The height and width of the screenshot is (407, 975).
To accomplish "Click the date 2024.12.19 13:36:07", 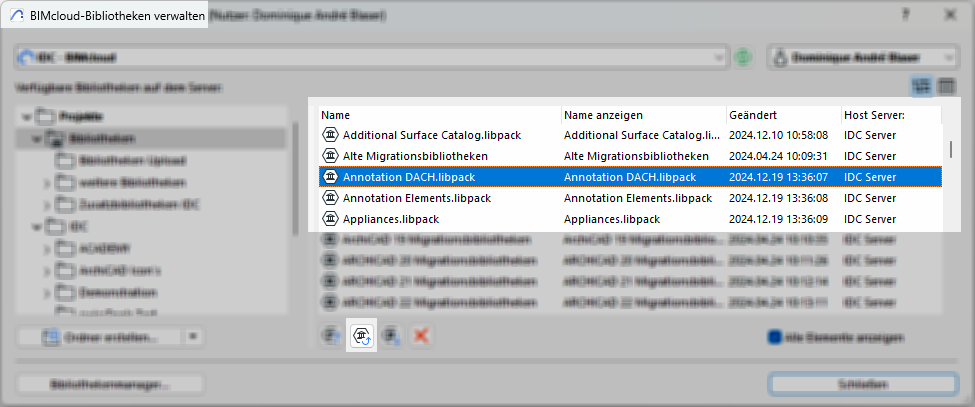I will [x=779, y=177].
